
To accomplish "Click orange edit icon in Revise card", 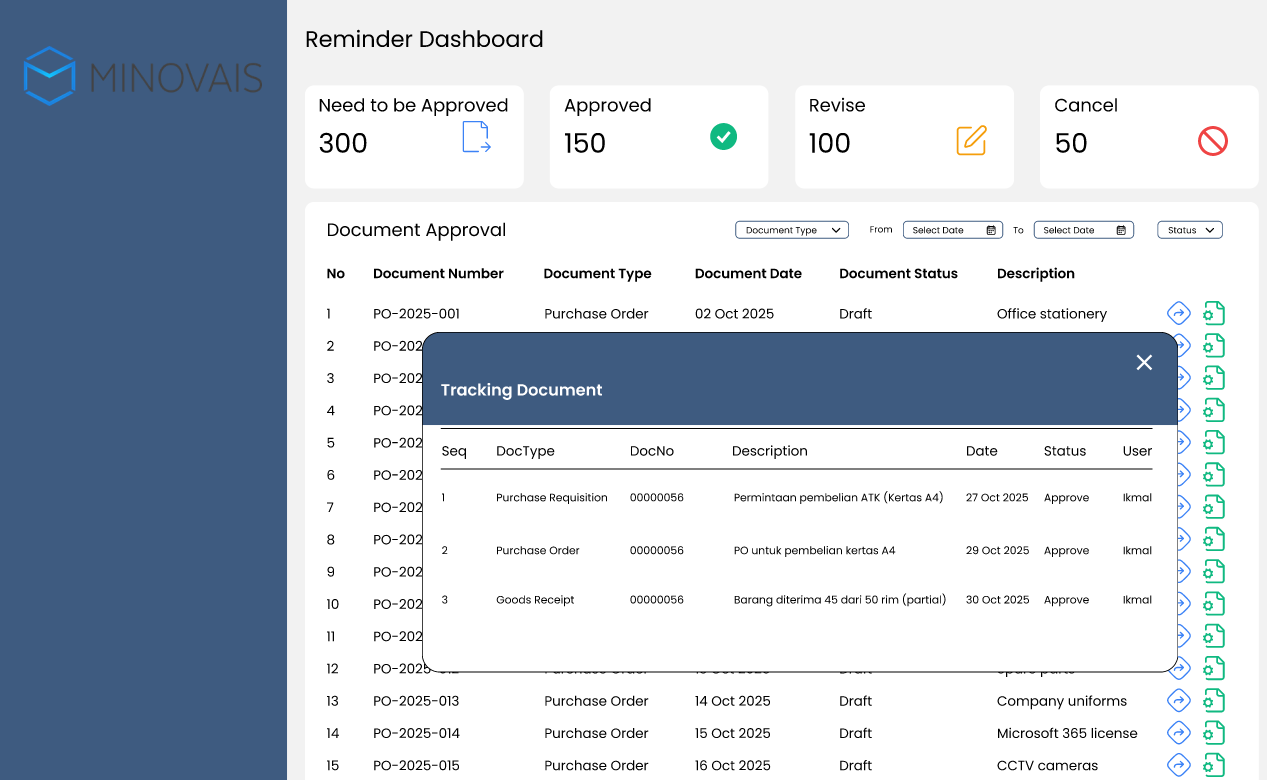I will (971, 141).
